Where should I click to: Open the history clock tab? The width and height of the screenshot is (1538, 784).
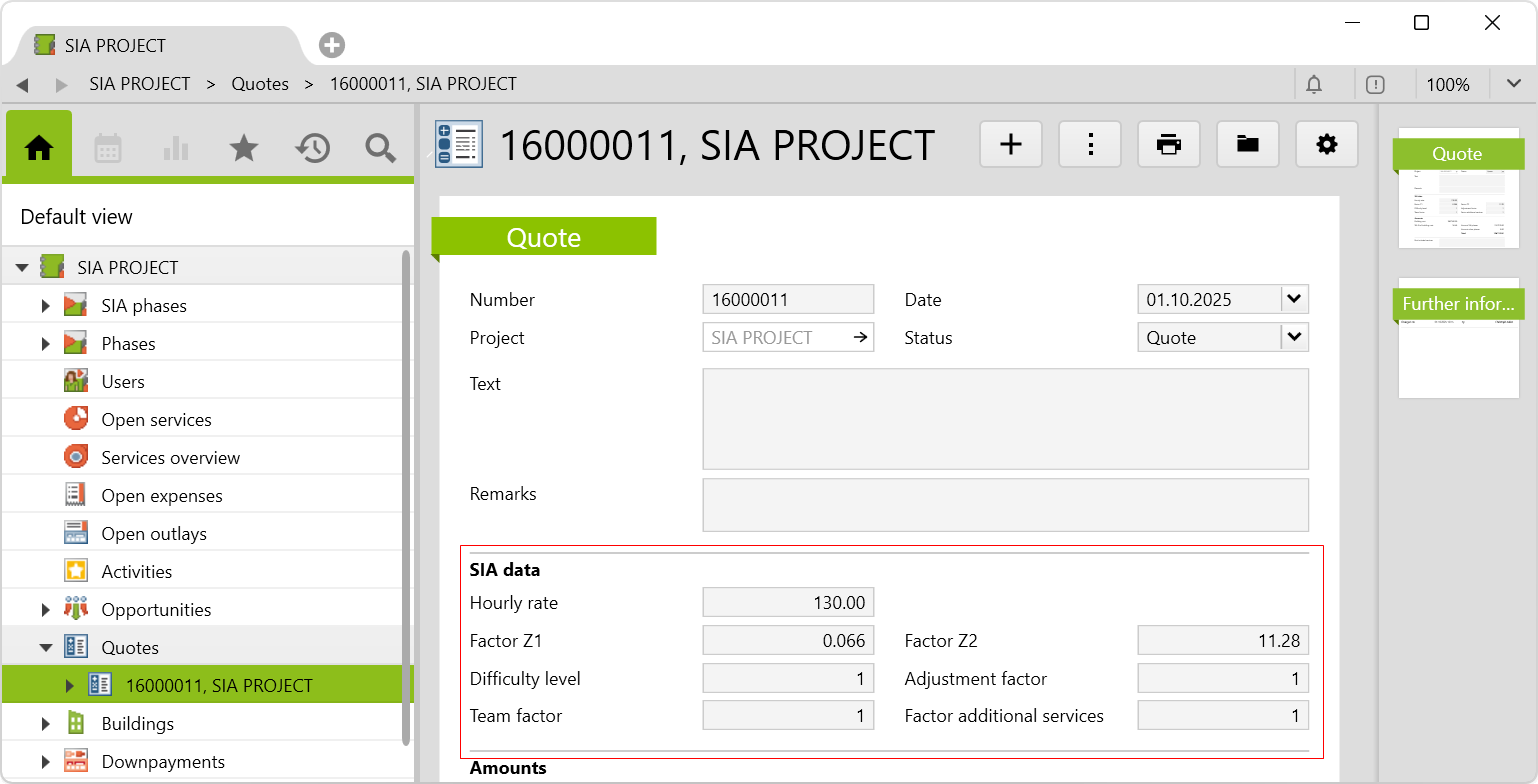pos(312,148)
